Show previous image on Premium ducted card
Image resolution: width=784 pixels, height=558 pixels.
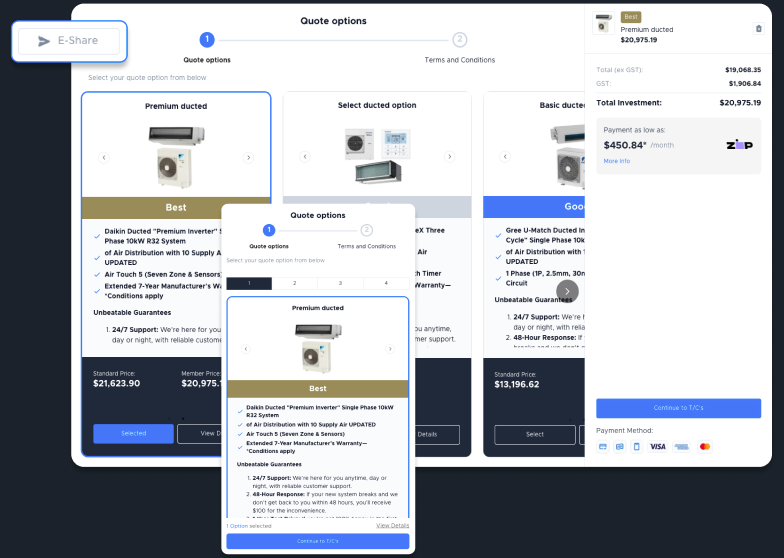(x=103, y=157)
